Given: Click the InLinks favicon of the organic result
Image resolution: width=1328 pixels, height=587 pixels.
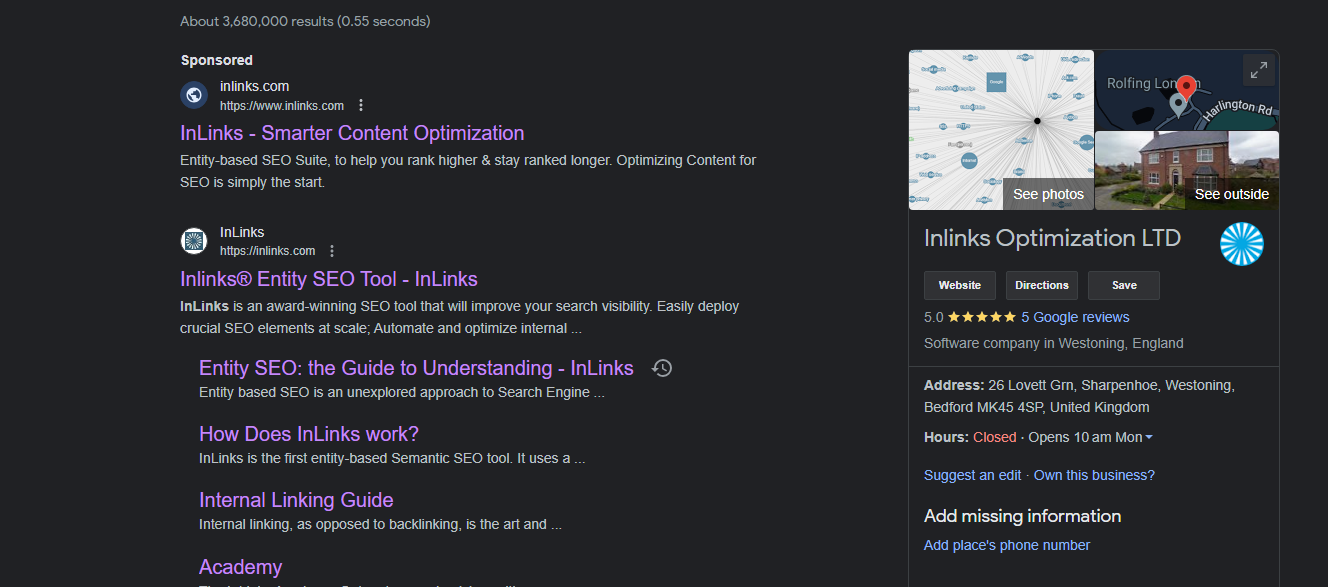Looking at the screenshot, I should coord(194,241).
